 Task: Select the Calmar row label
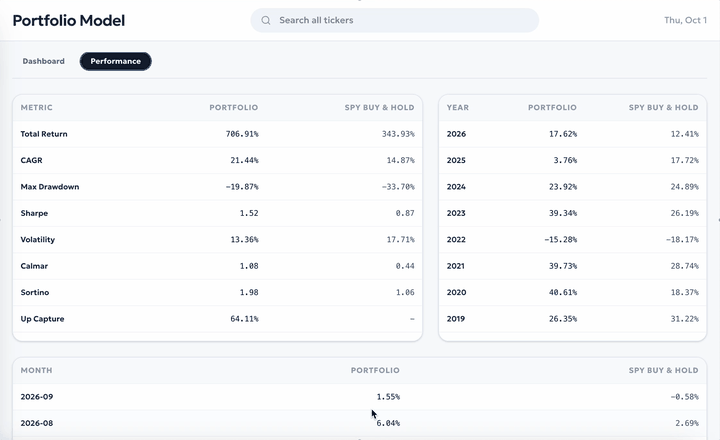point(34,266)
